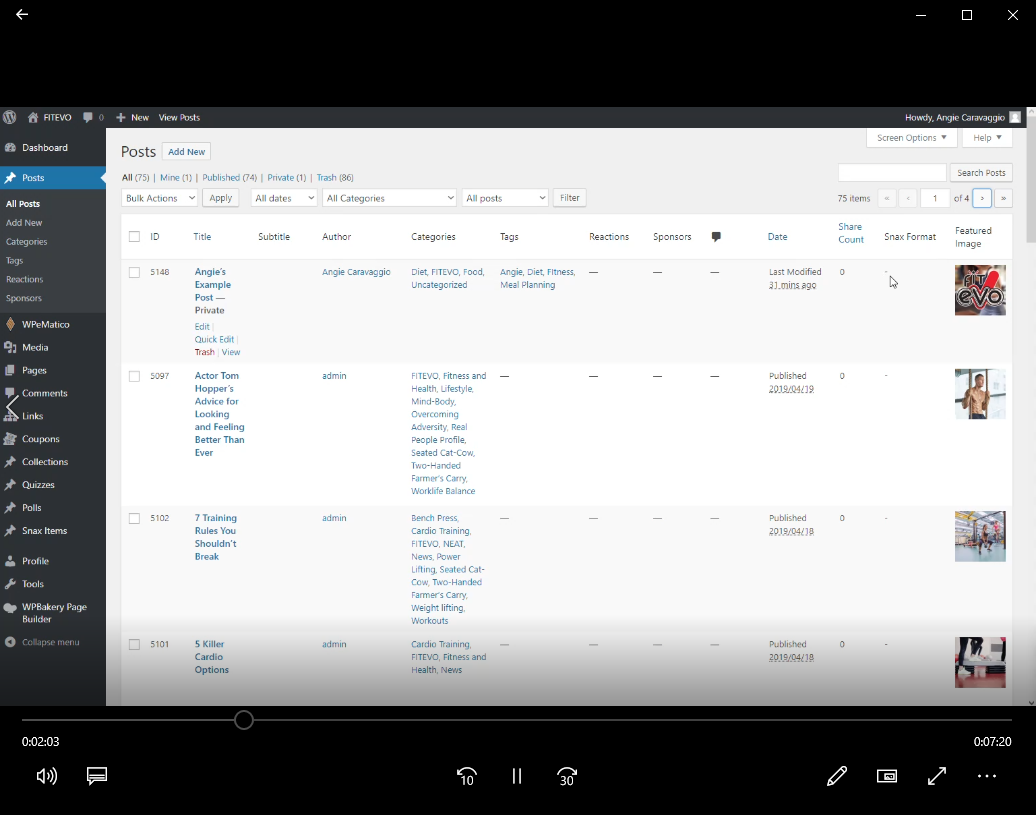The image size is (1036, 815).
Task: Go to Dashboard in the sidebar
Action: pos(45,148)
